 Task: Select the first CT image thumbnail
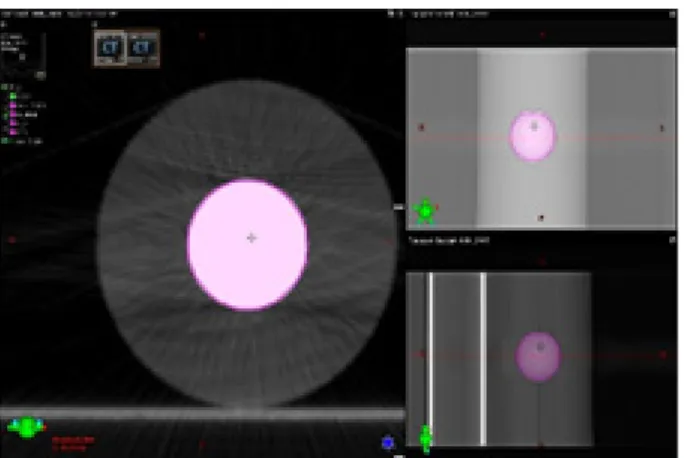click(109, 48)
